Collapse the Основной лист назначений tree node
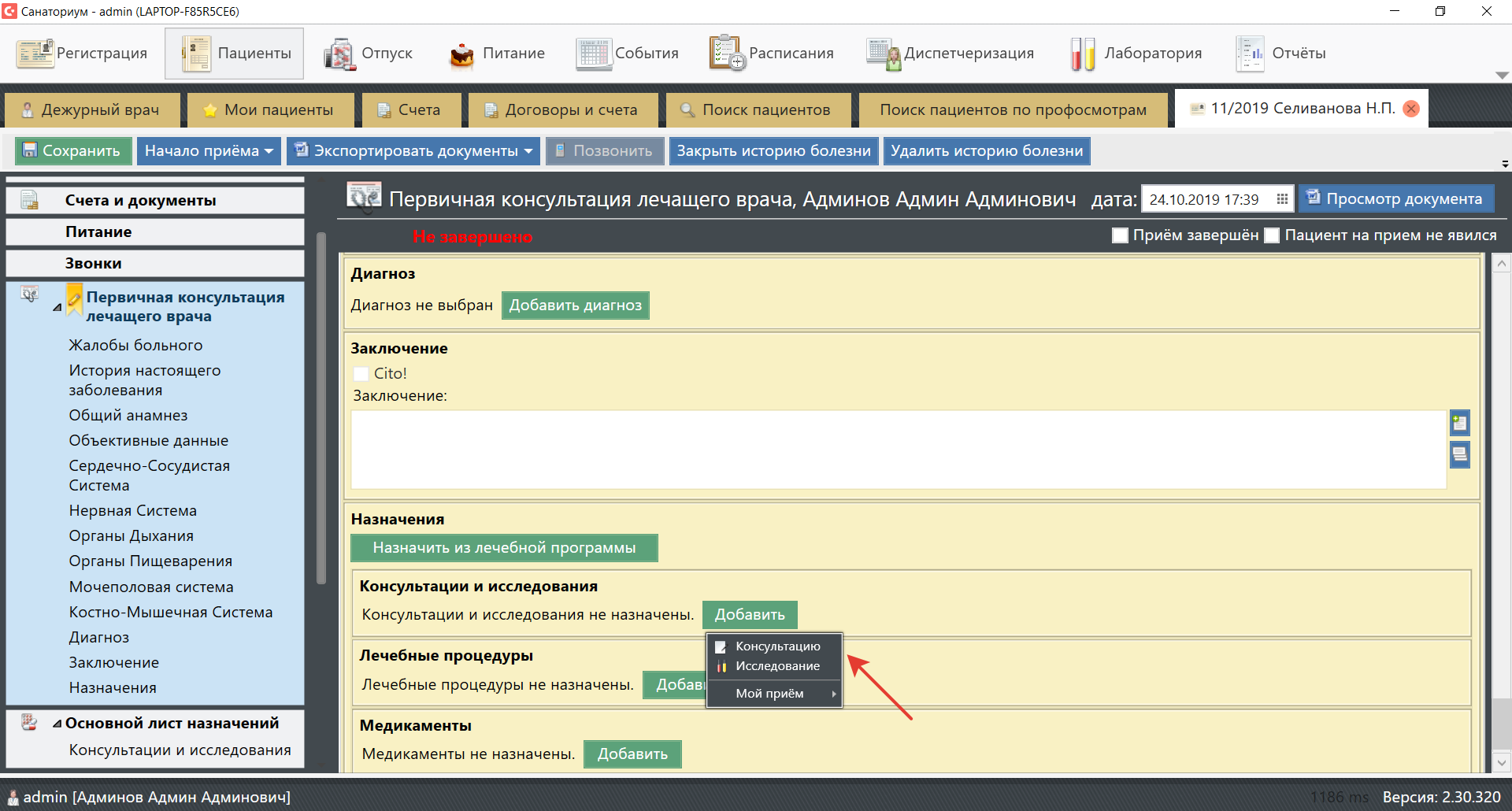1512x811 pixels. tap(57, 724)
